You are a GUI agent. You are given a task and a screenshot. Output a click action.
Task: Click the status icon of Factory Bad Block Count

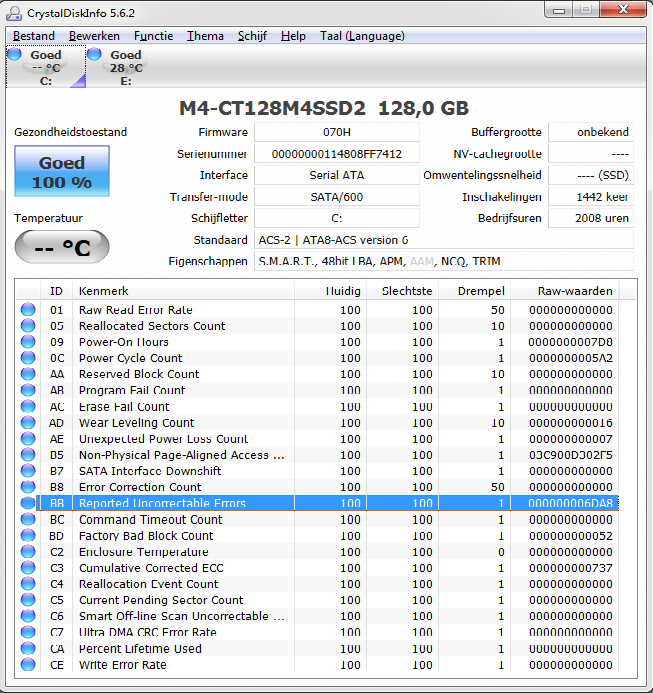click(x=28, y=536)
